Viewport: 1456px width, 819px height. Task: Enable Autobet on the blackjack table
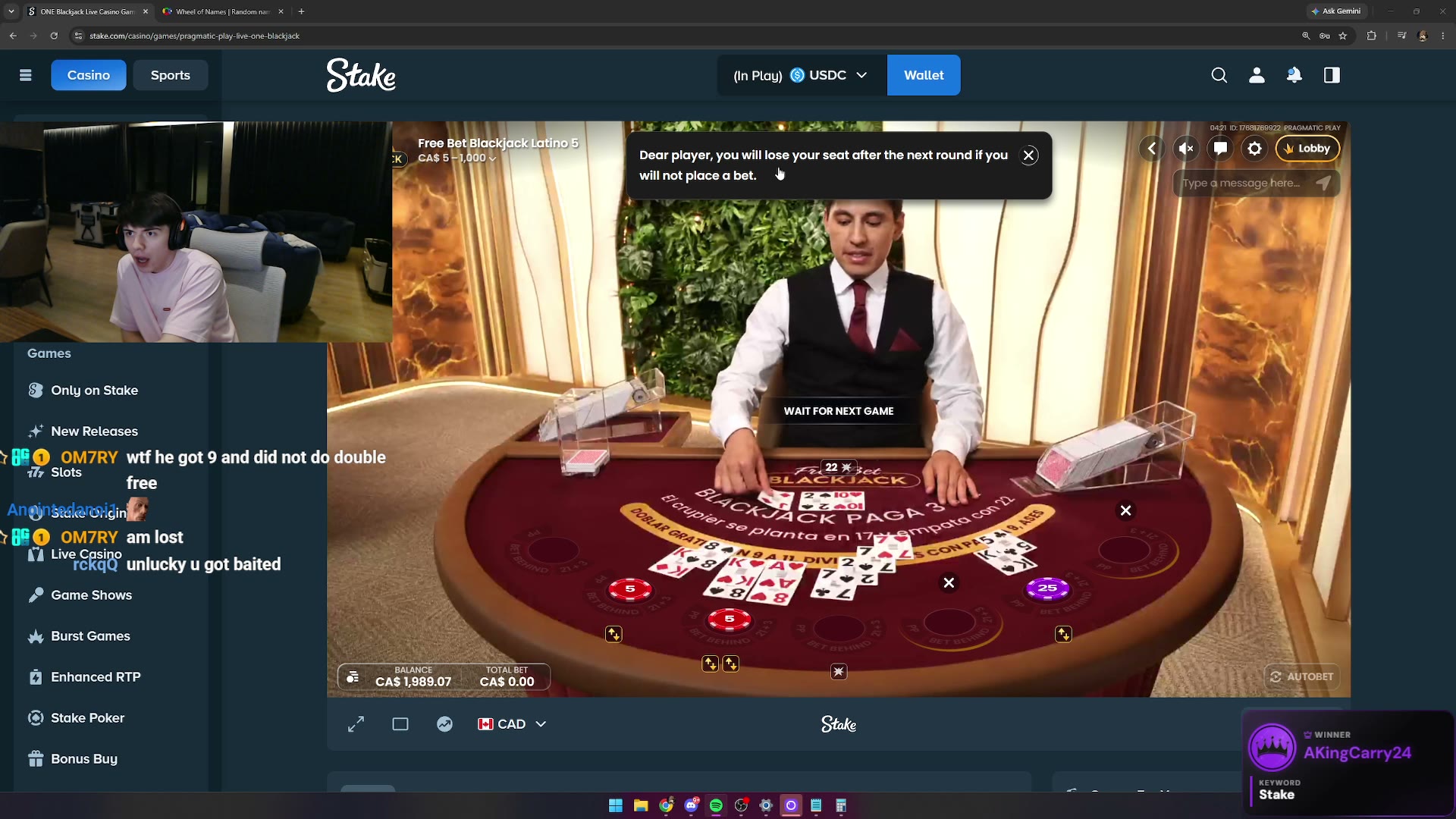[1302, 677]
